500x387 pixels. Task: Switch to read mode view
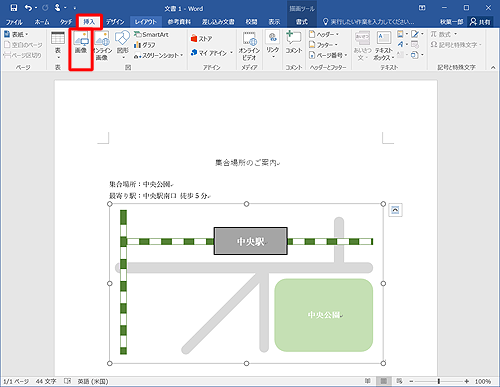point(367,381)
